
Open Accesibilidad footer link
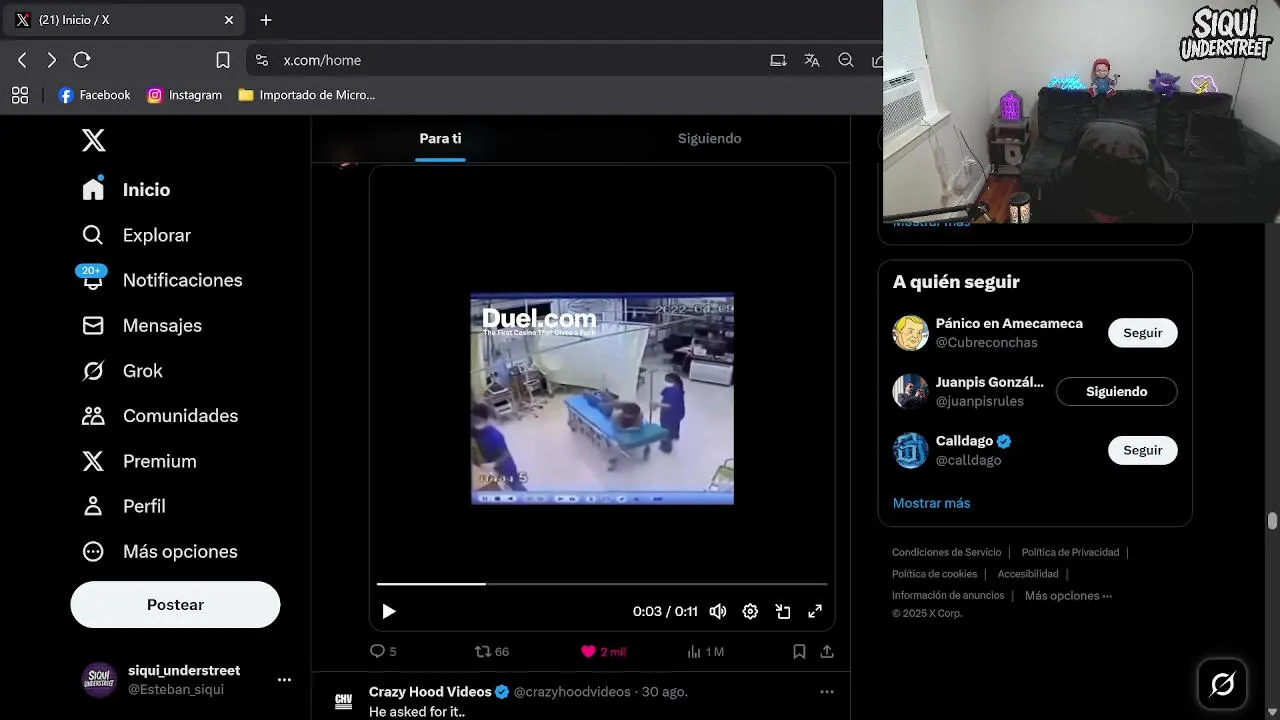click(x=1028, y=574)
